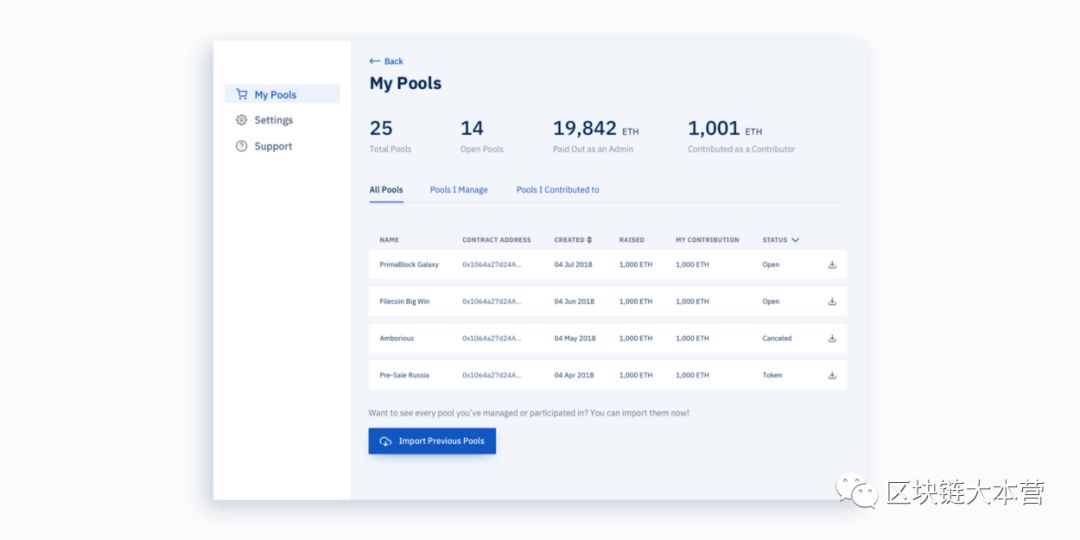Open Support in sidebar
Viewport: 1080px width, 540px height.
pos(273,146)
